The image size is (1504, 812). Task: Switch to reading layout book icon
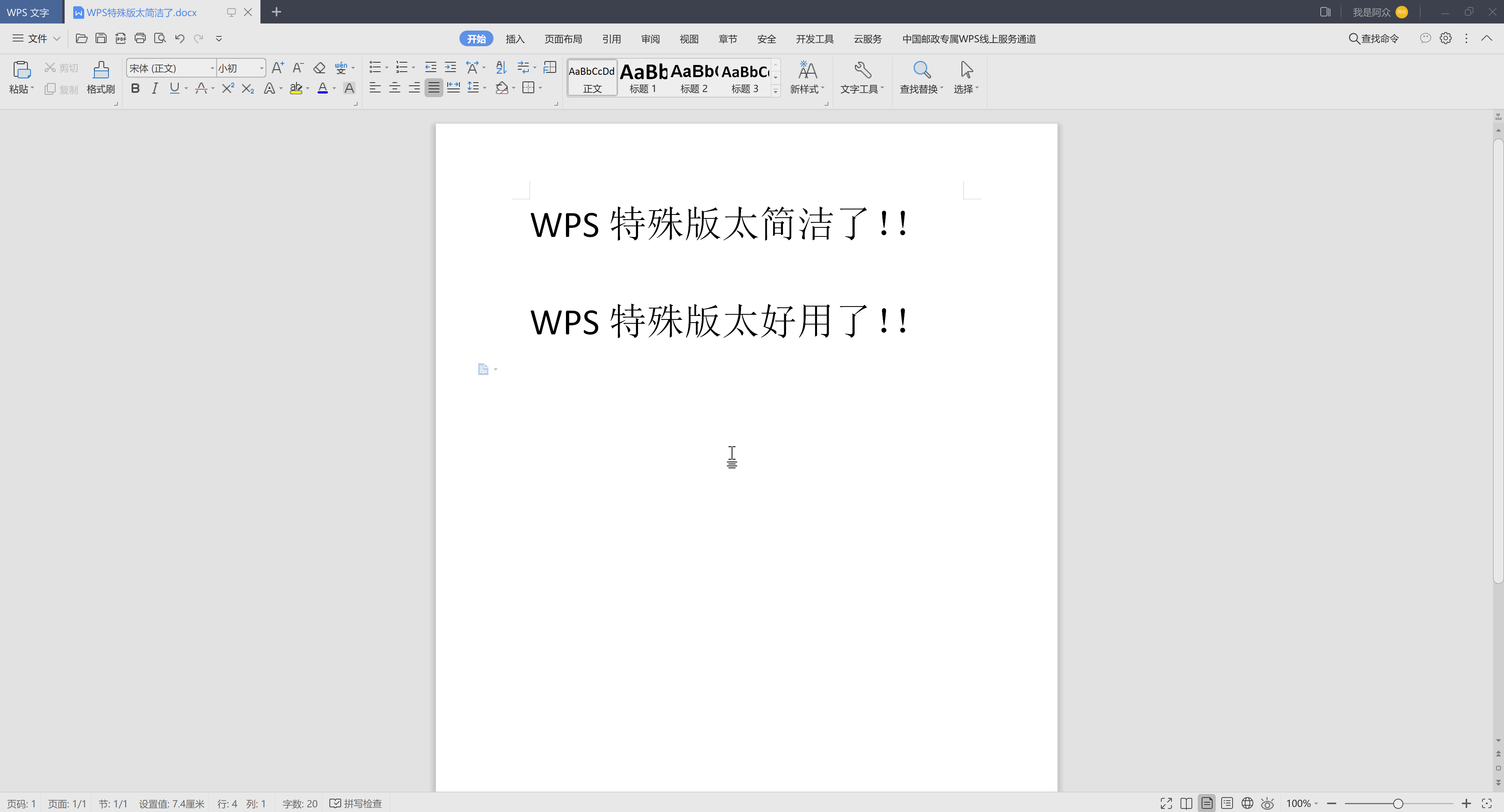click(x=1186, y=803)
